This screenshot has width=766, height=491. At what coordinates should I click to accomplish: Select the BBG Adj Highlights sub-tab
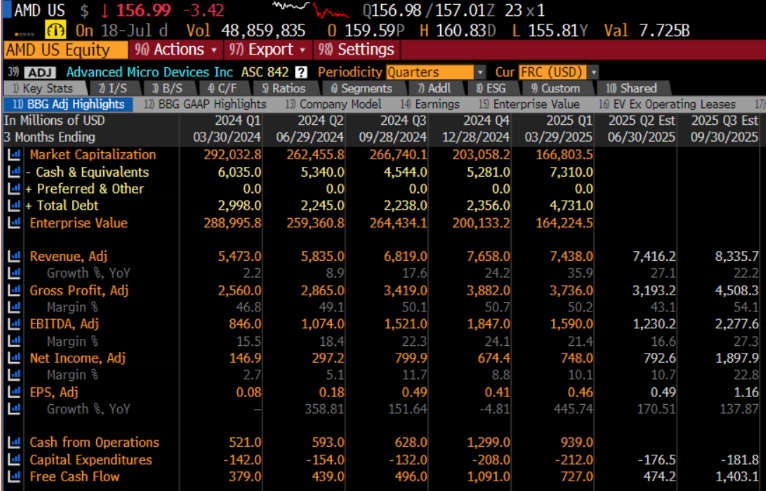68,105
